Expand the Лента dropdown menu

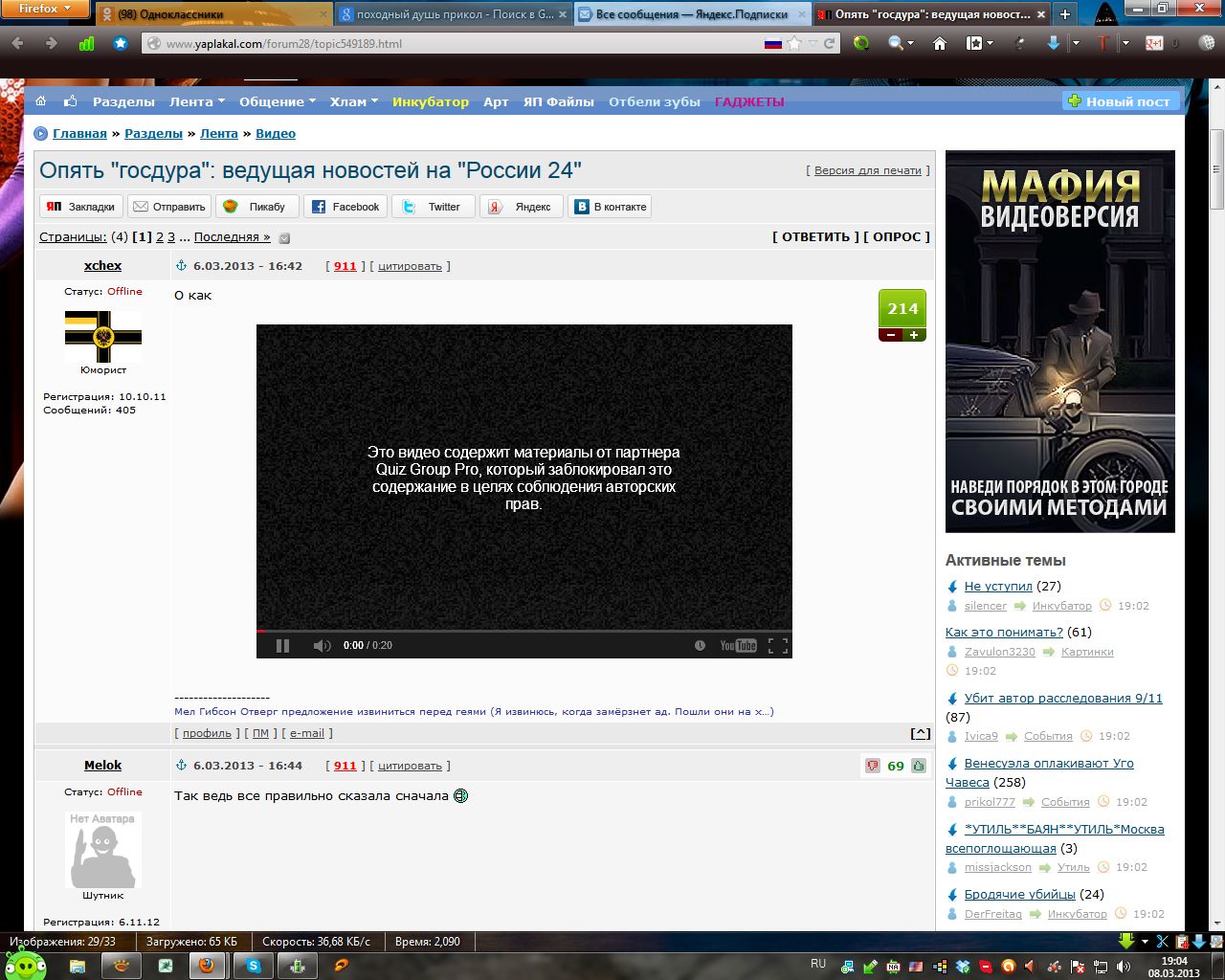pos(197,101)
